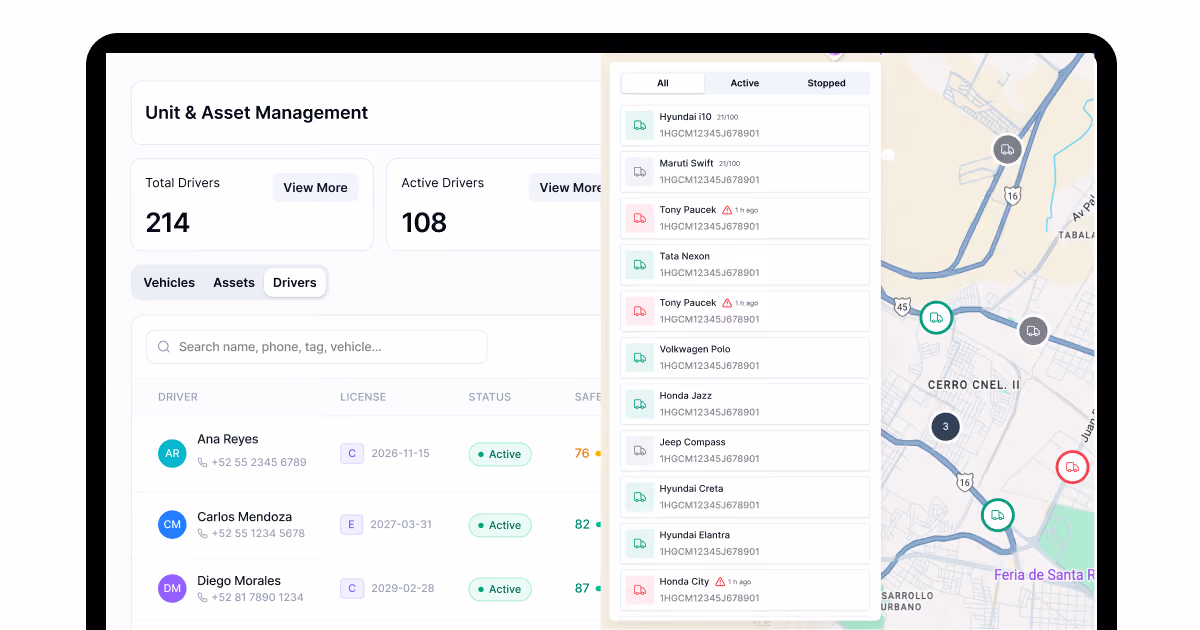
Task: Open the Volkswagen Polo vehicle row
Action: tap(745, 358)
